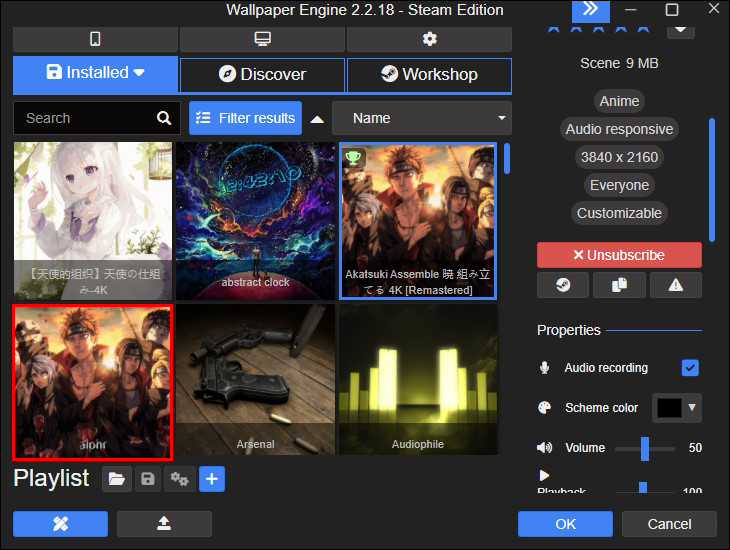The image size is (730, 550).
Task: Click the 'Properties' heading
Action: (568, 330)
